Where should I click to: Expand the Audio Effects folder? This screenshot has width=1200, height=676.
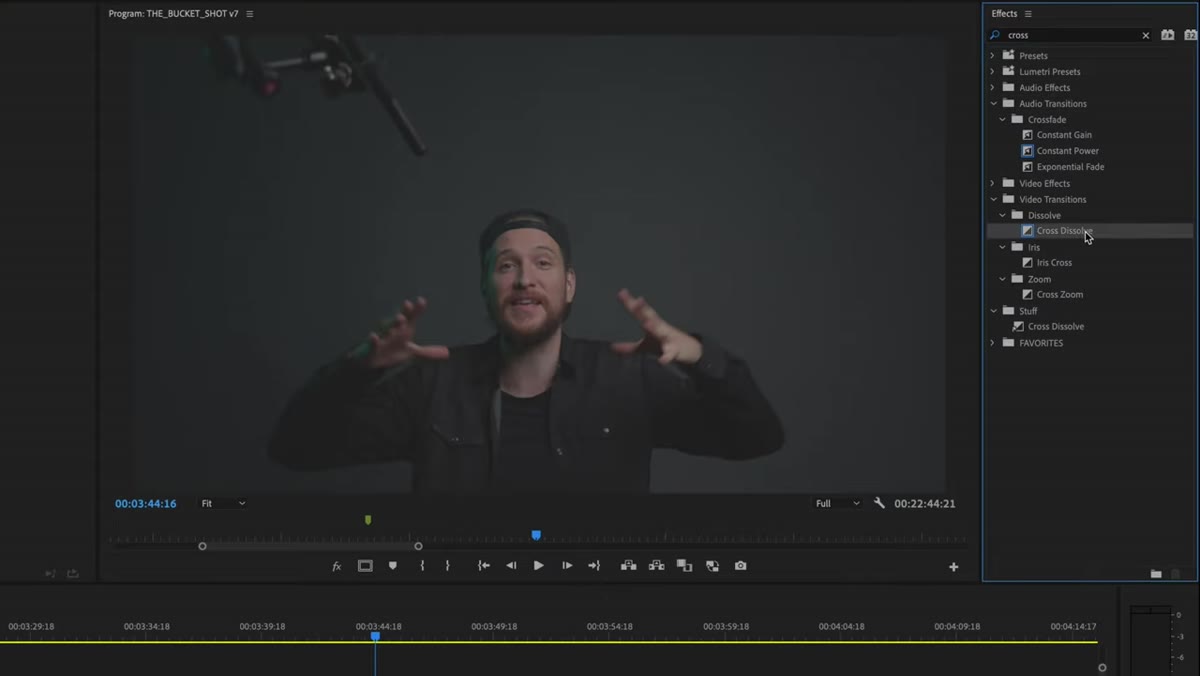click(x=993, y=88)
